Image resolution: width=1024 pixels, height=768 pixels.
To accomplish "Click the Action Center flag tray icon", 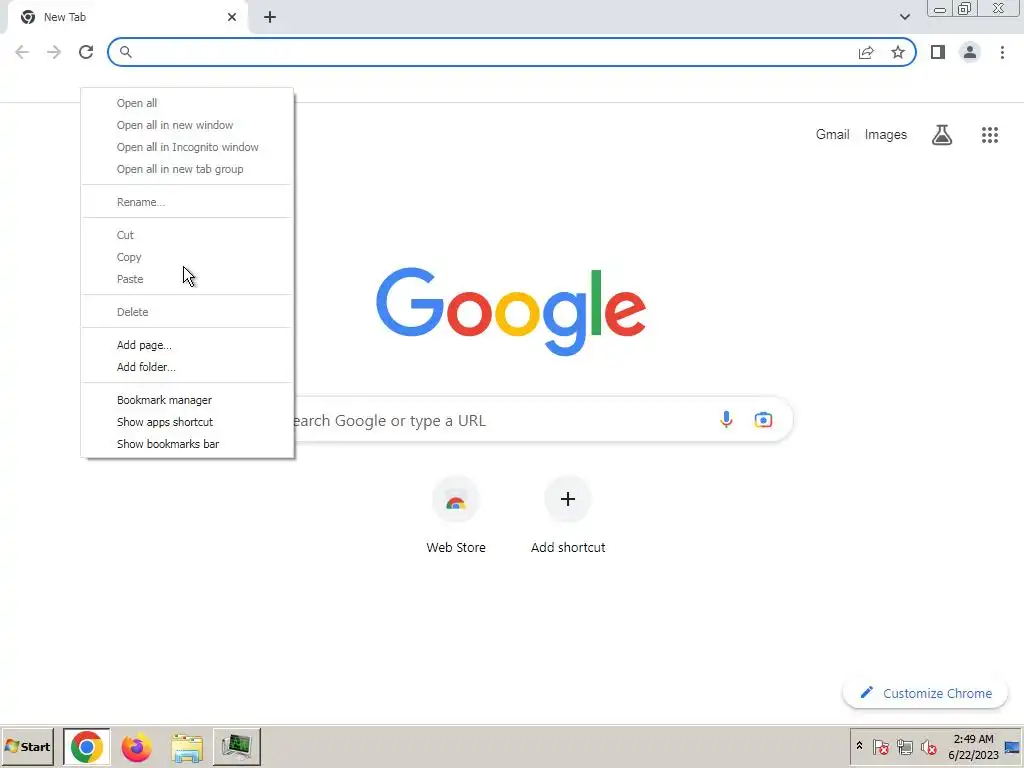I will pos(880,746).
